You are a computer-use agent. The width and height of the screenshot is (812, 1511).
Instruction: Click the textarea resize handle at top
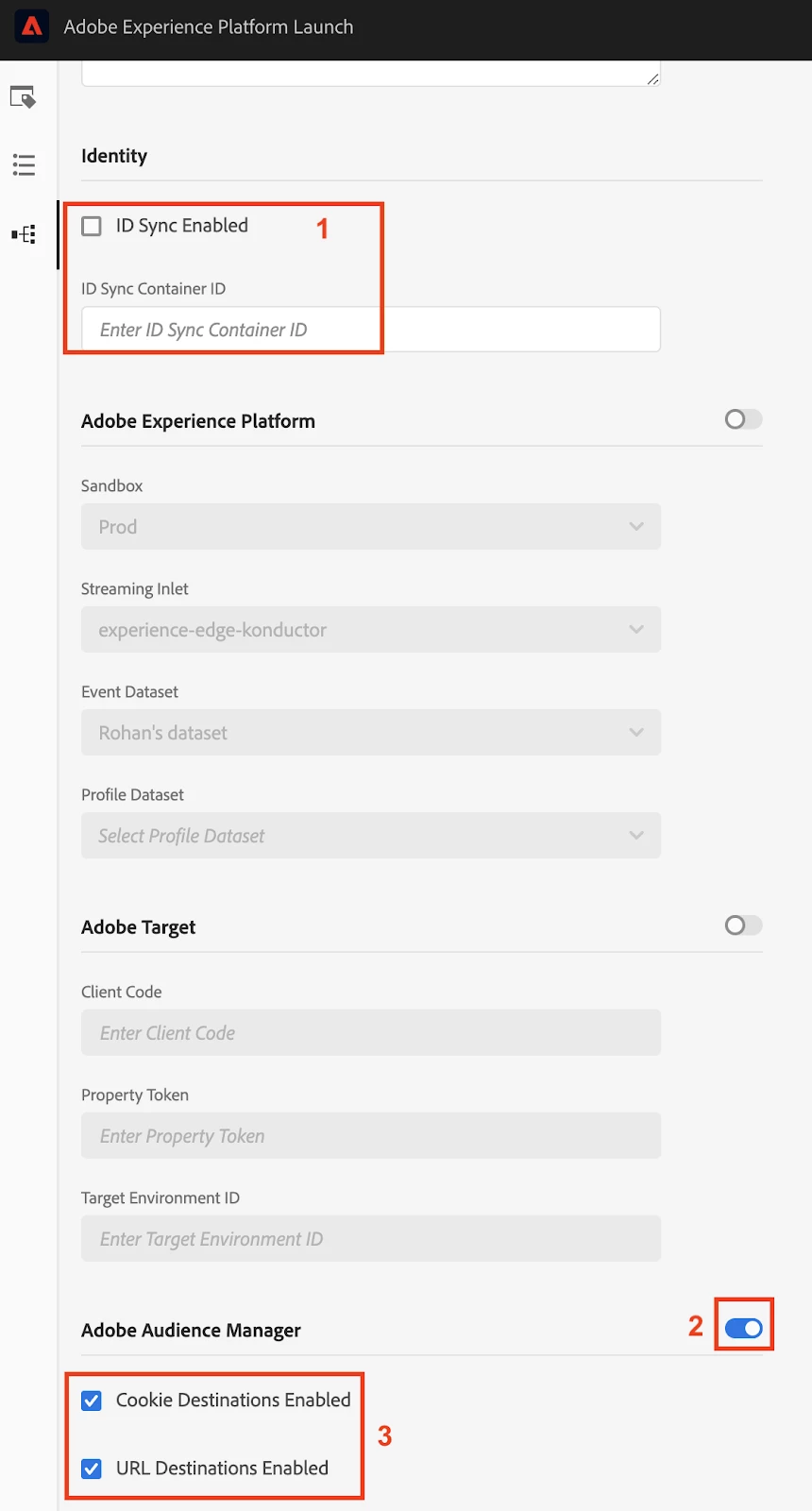tap(653, 79)
